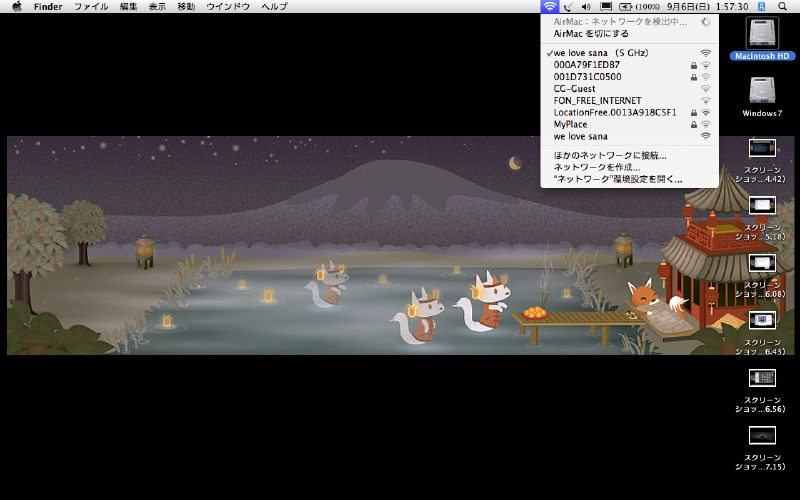Viewport: 800px width, 500px height.
Task: Open the battery (100%) status menu
Action: pos(639,7)
